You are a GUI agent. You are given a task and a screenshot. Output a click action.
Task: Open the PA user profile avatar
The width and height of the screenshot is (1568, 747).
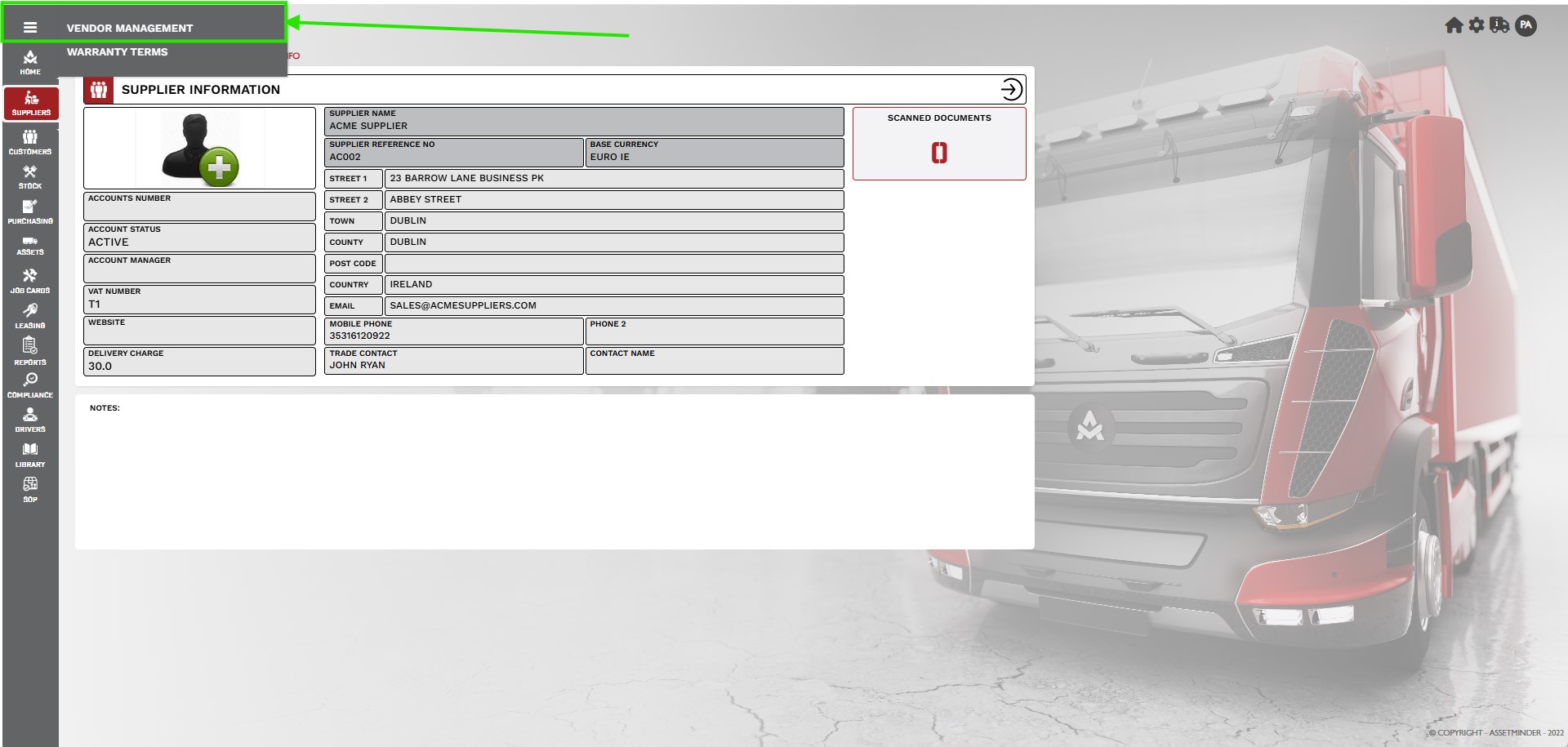click(1526, 25)
